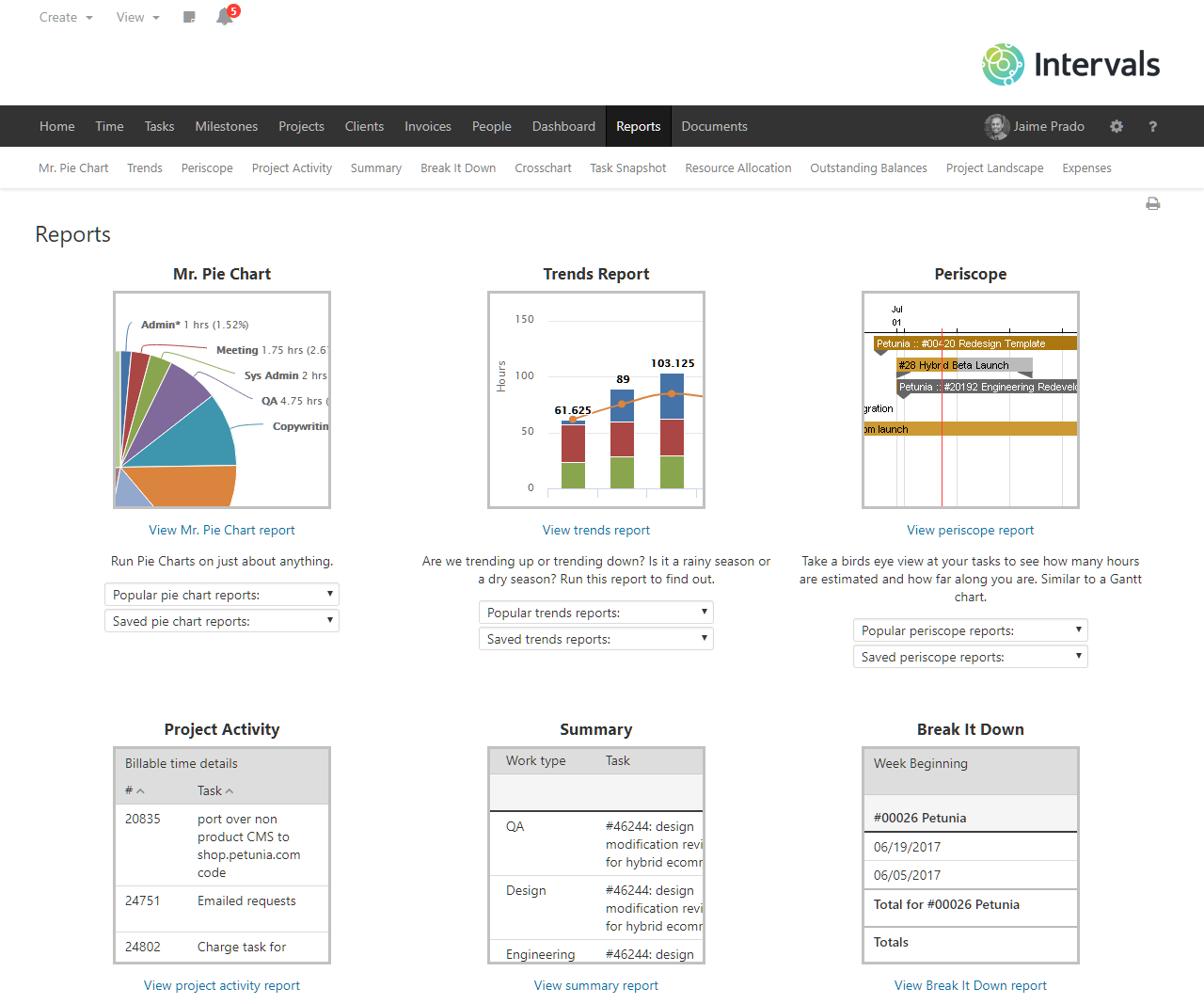Open Crosschart submenu item
The height and width of the screenshot is (1004, 1204).
543,168
